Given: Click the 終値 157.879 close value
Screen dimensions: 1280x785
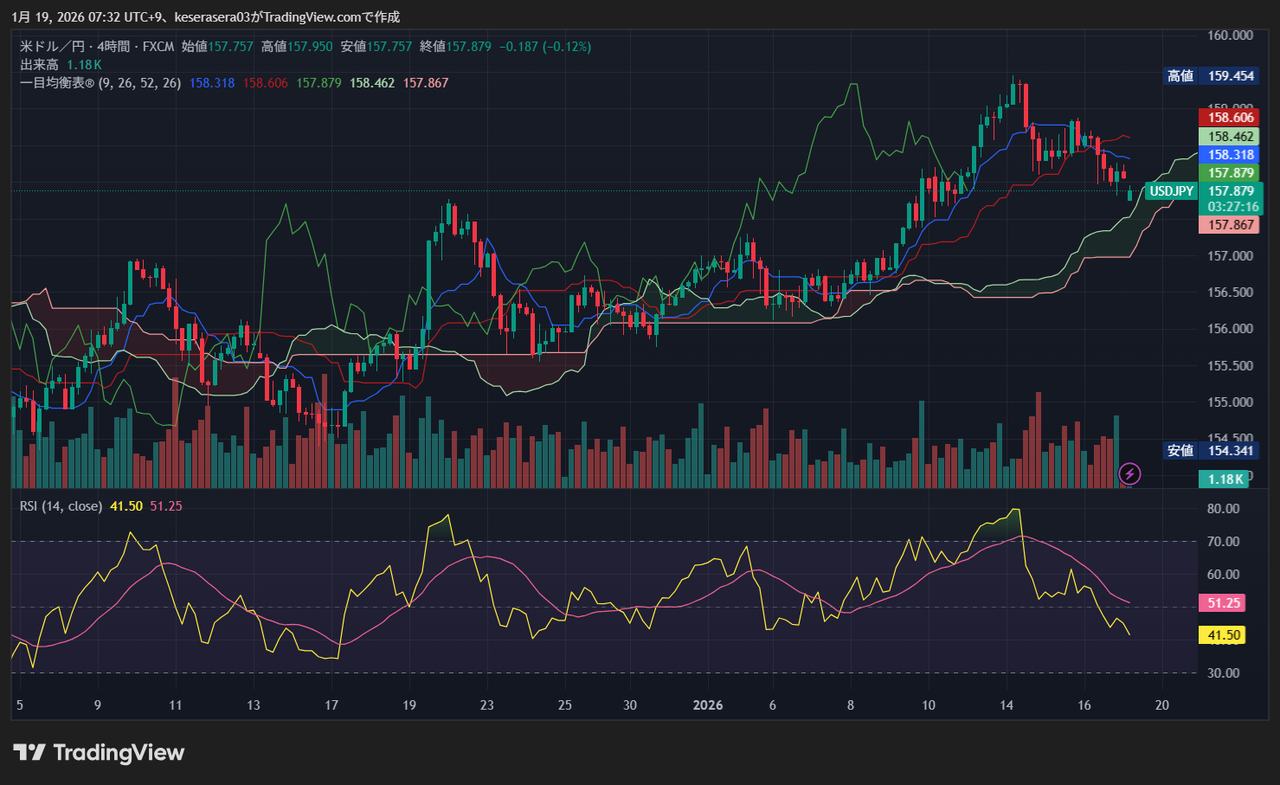Looking at the screenshot, I should click(x=456, y=47).
